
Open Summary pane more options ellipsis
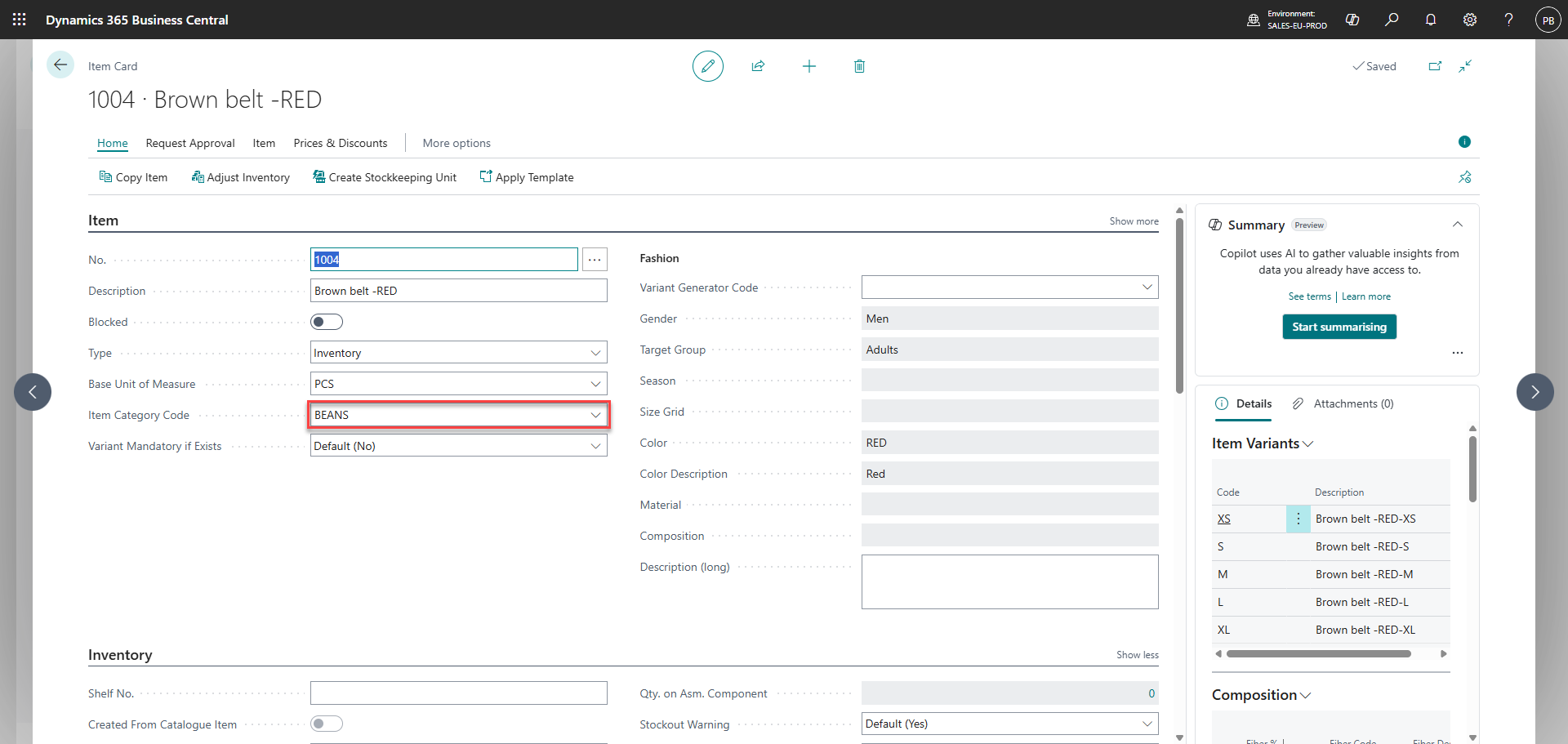coord(1458,353)
